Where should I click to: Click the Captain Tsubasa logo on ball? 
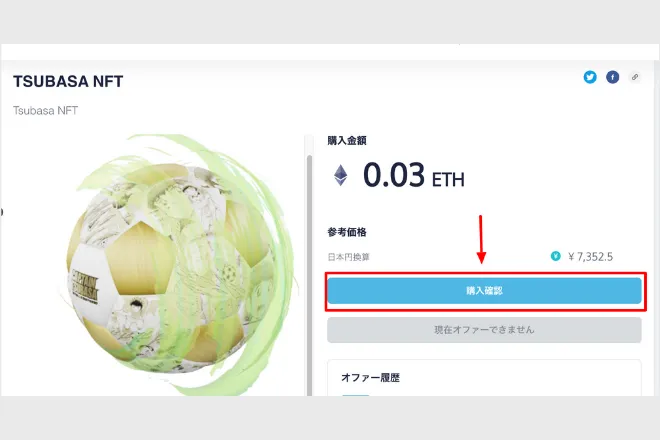point(85,285)
